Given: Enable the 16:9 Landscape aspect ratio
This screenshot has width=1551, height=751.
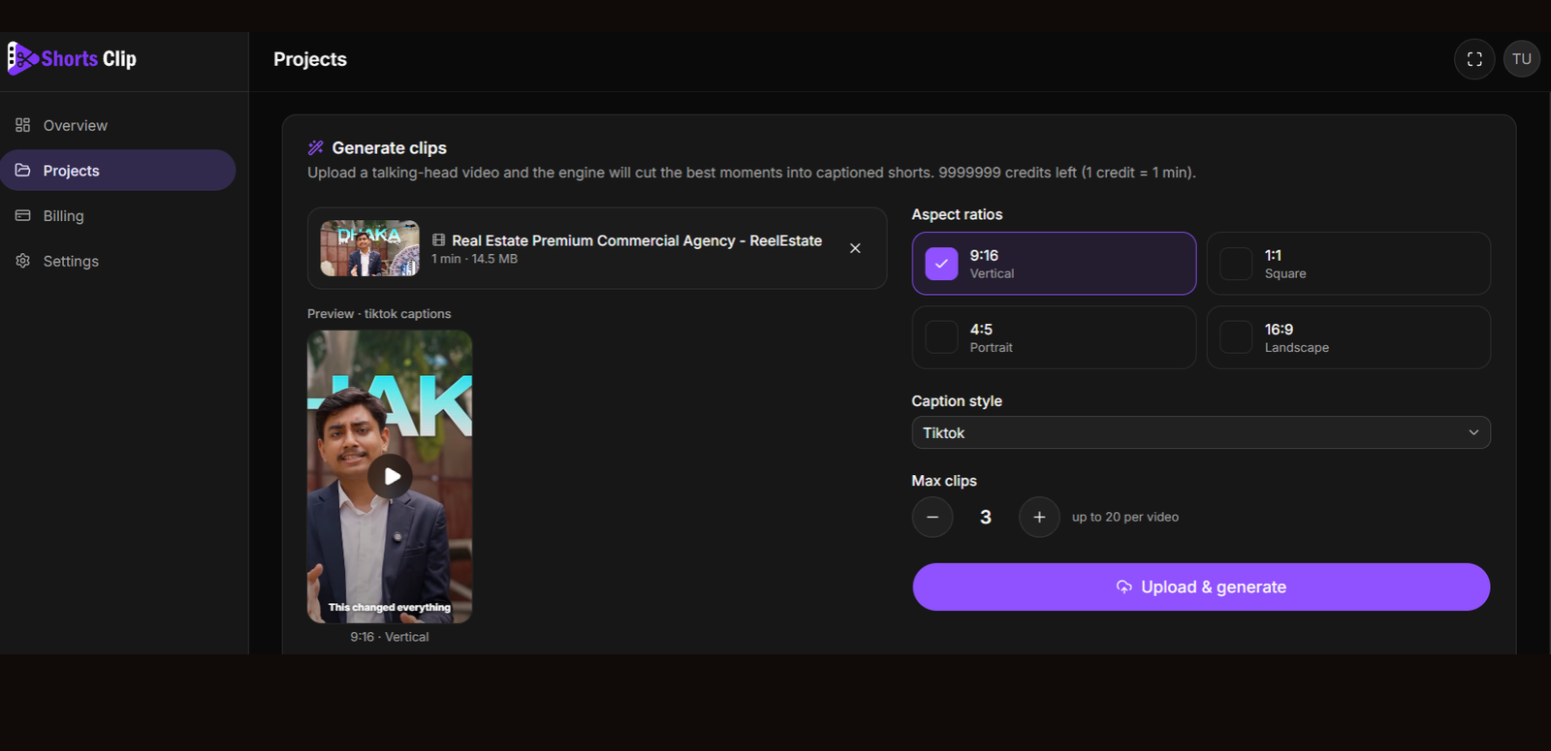Looking at the screenshot, I should coord(1349,337).
